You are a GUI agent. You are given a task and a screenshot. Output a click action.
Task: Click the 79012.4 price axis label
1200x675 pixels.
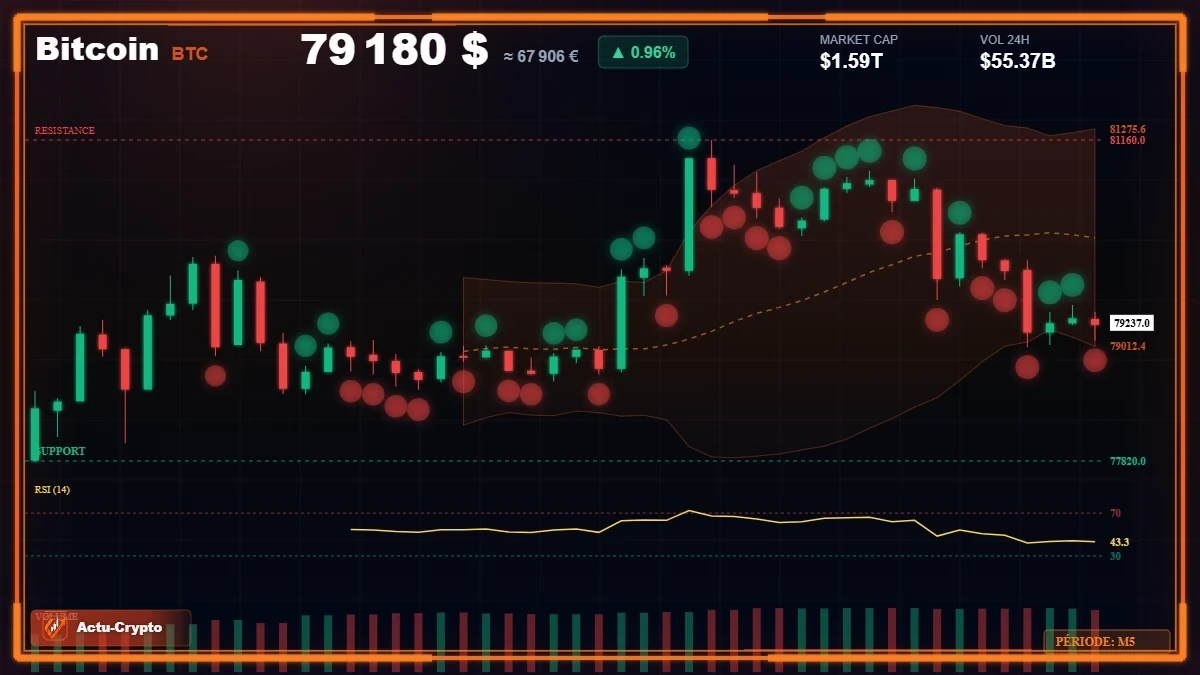(x=1128, y=346)
